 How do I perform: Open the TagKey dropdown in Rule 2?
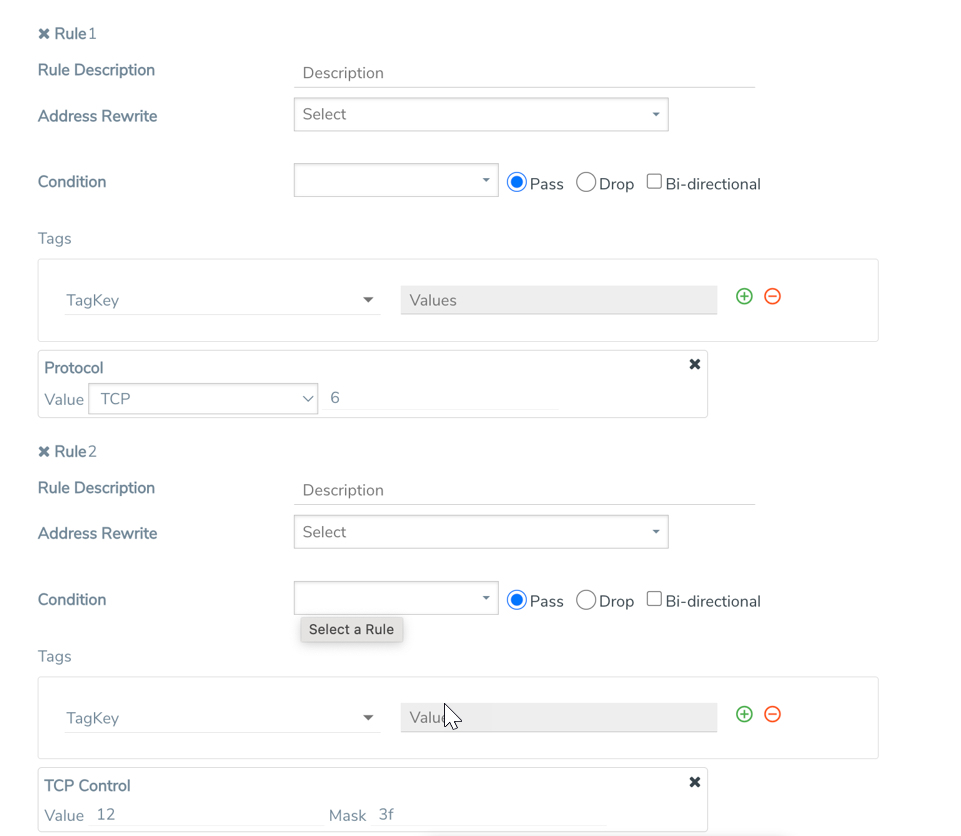coord(220,718)
